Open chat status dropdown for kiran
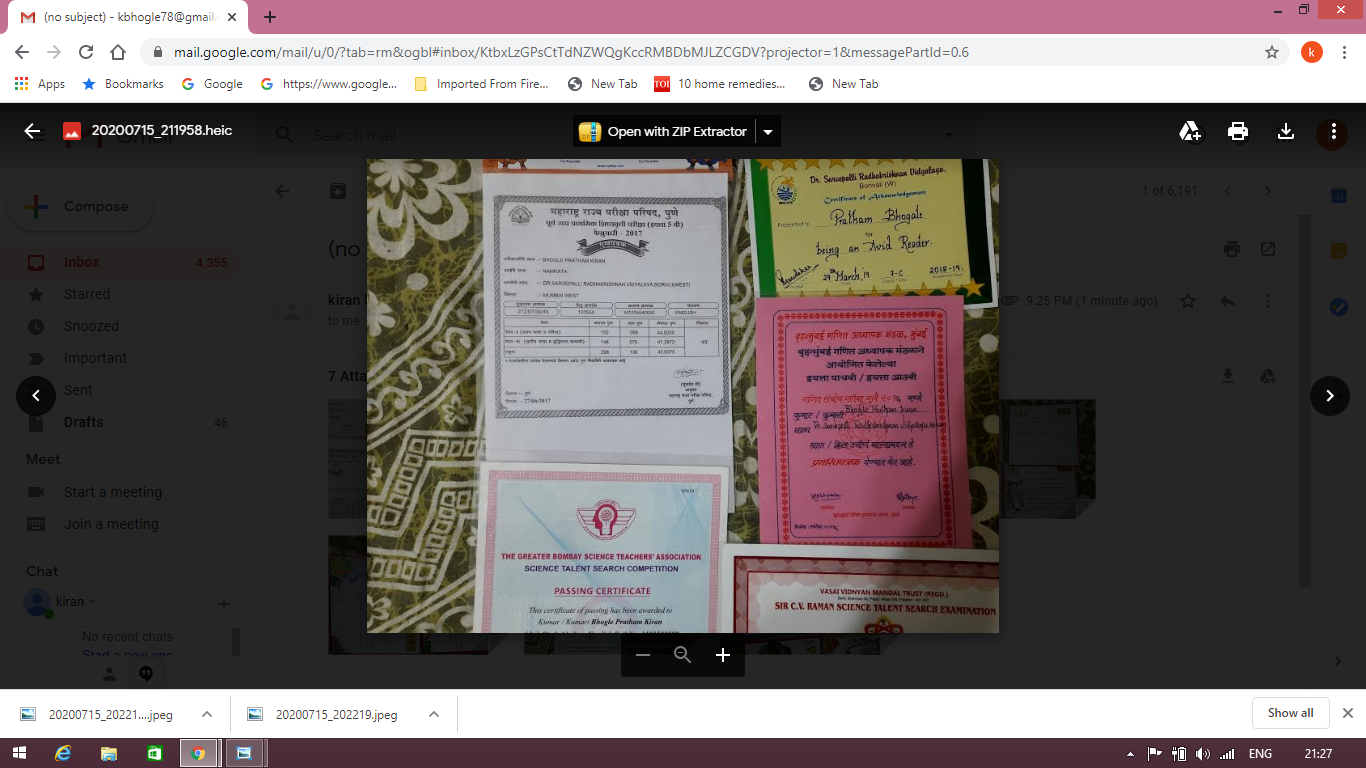 pos(92,602)
